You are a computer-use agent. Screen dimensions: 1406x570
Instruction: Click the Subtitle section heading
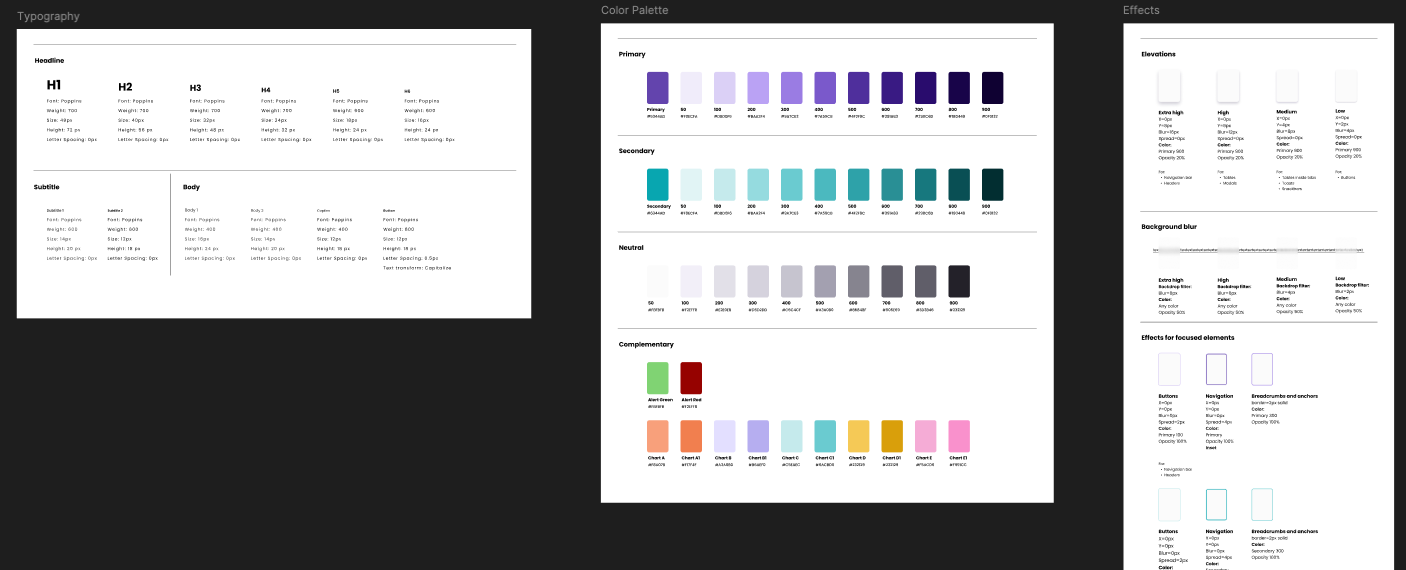point(47,187)
